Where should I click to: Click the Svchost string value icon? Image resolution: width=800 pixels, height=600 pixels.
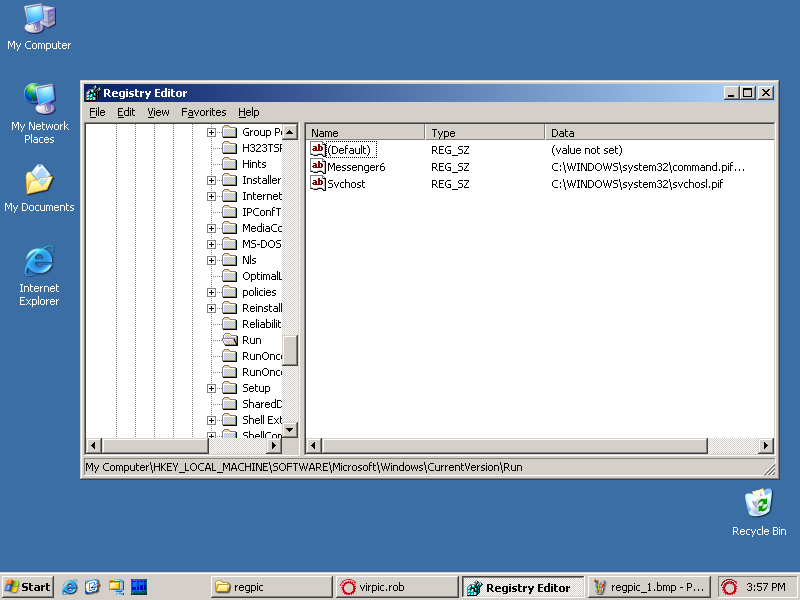pyautogui.click(x=318, y=184)
